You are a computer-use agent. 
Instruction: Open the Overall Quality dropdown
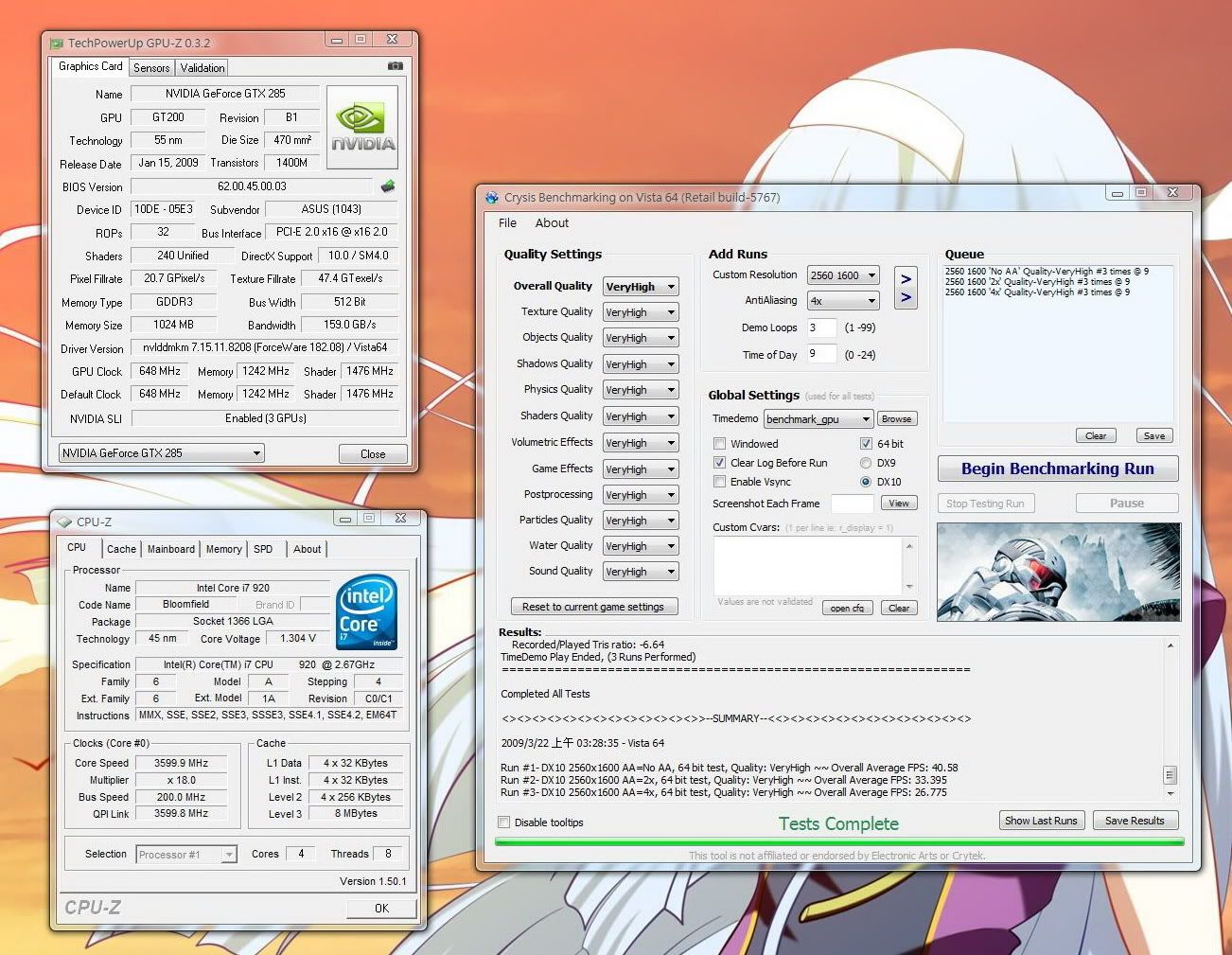tap(641, 287)
